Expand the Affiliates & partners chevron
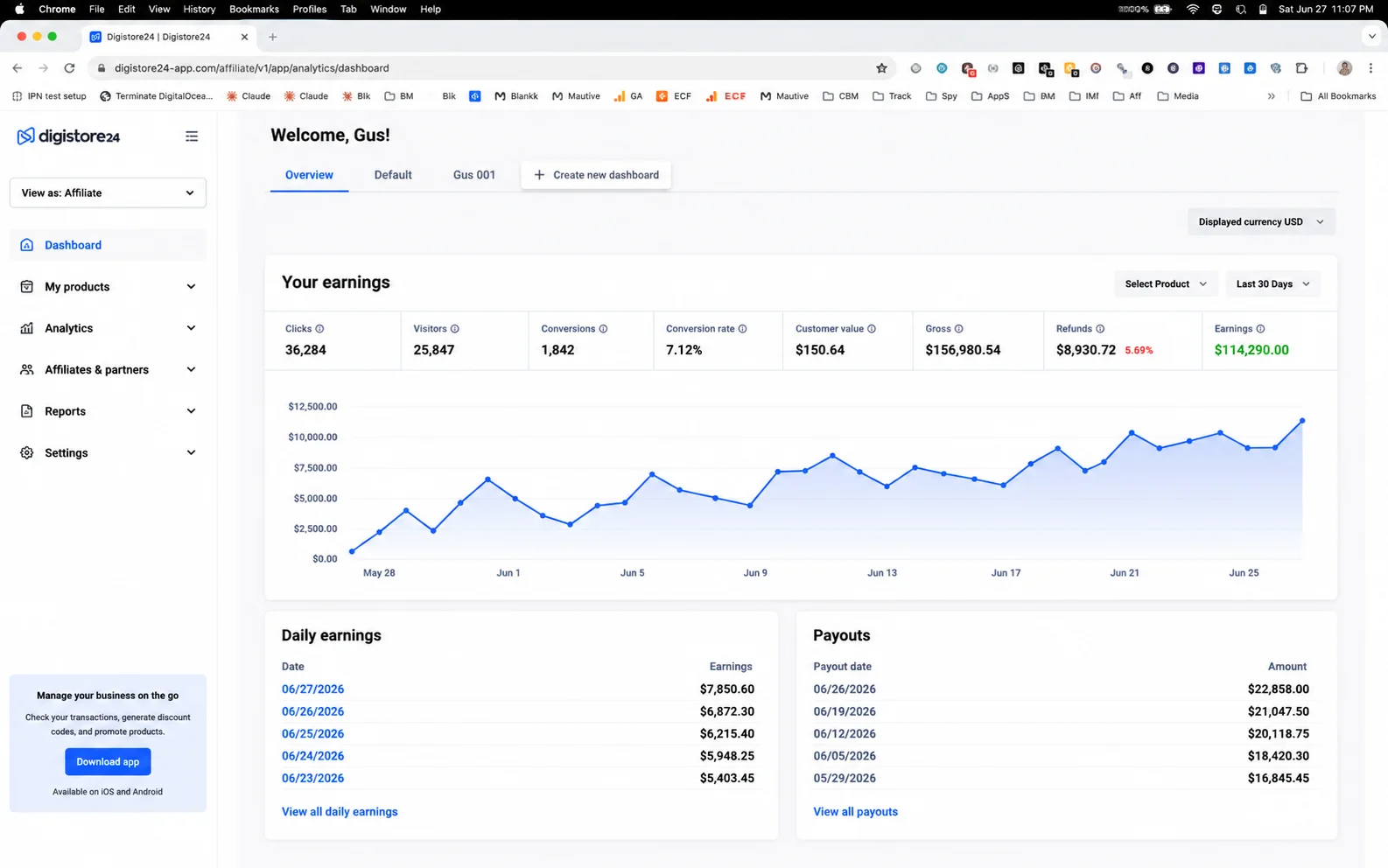The height and width of the screenshot is (868, 1388). (x=191, y=369)
